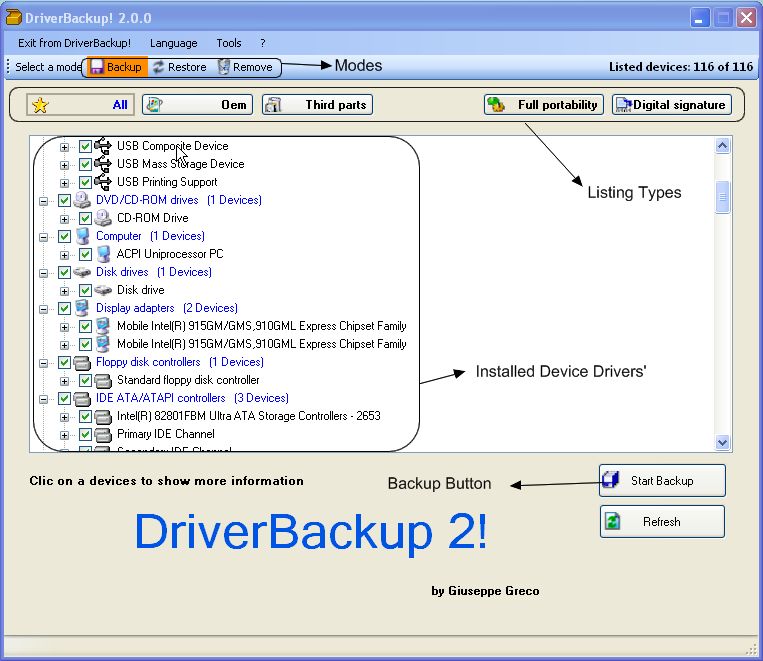Uncheck USB Composite Device checkbox

click(x=85, y=146)
